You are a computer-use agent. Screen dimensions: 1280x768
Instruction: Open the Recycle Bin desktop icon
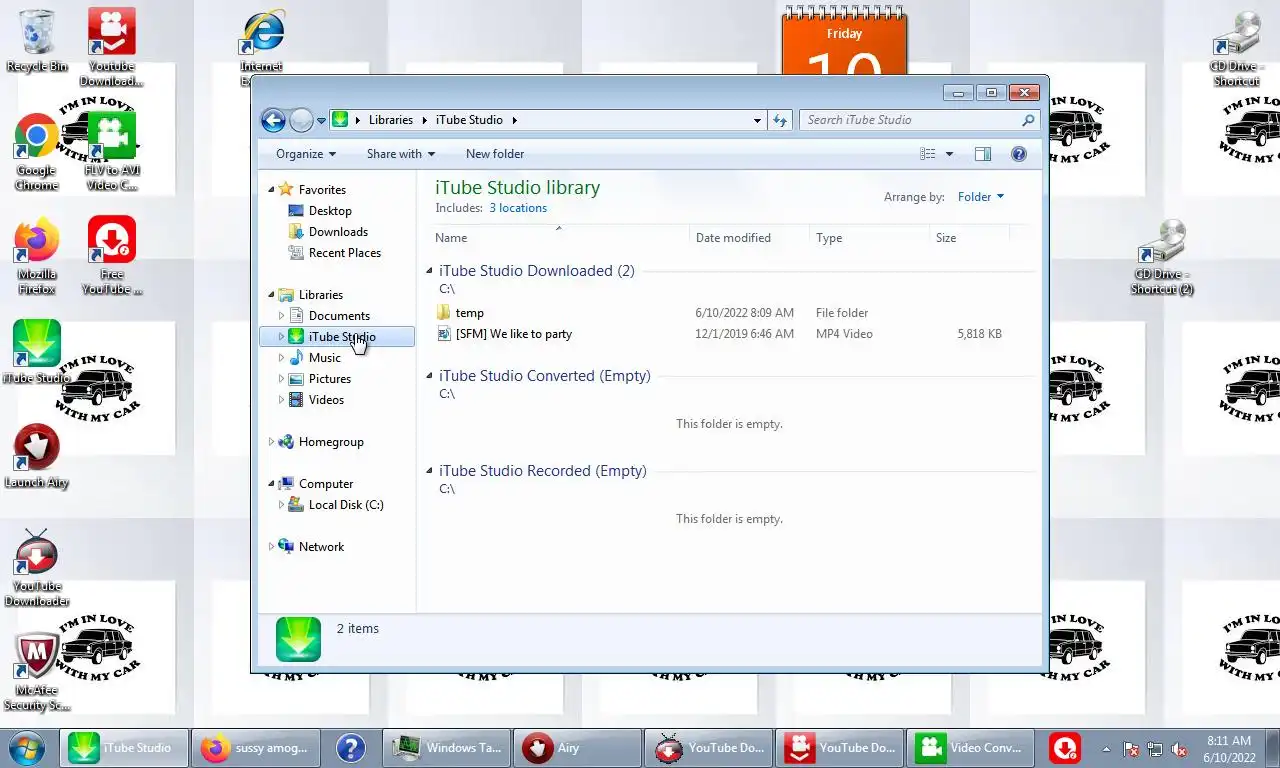pyautogui.click(x=37, y=40)
